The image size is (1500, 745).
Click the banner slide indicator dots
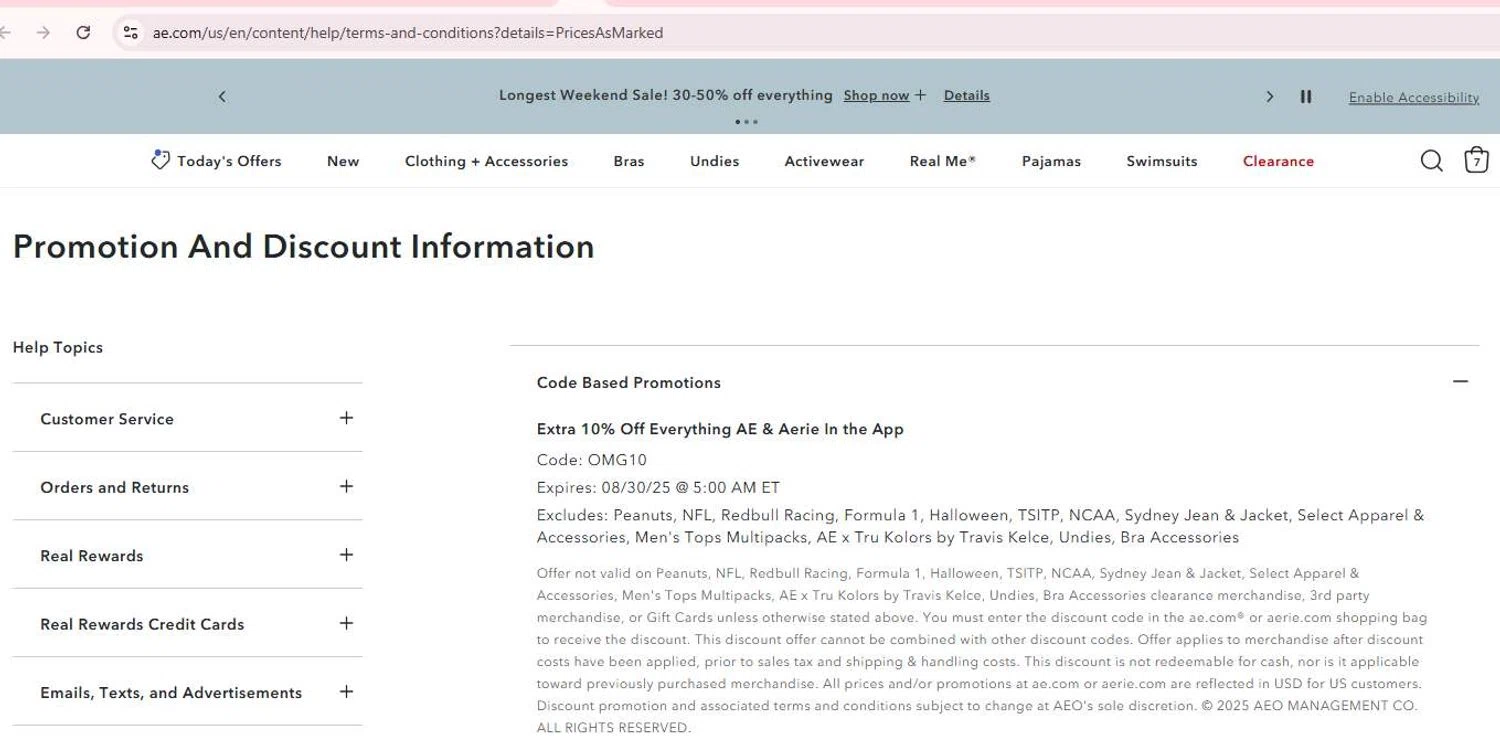coord(747,122)
